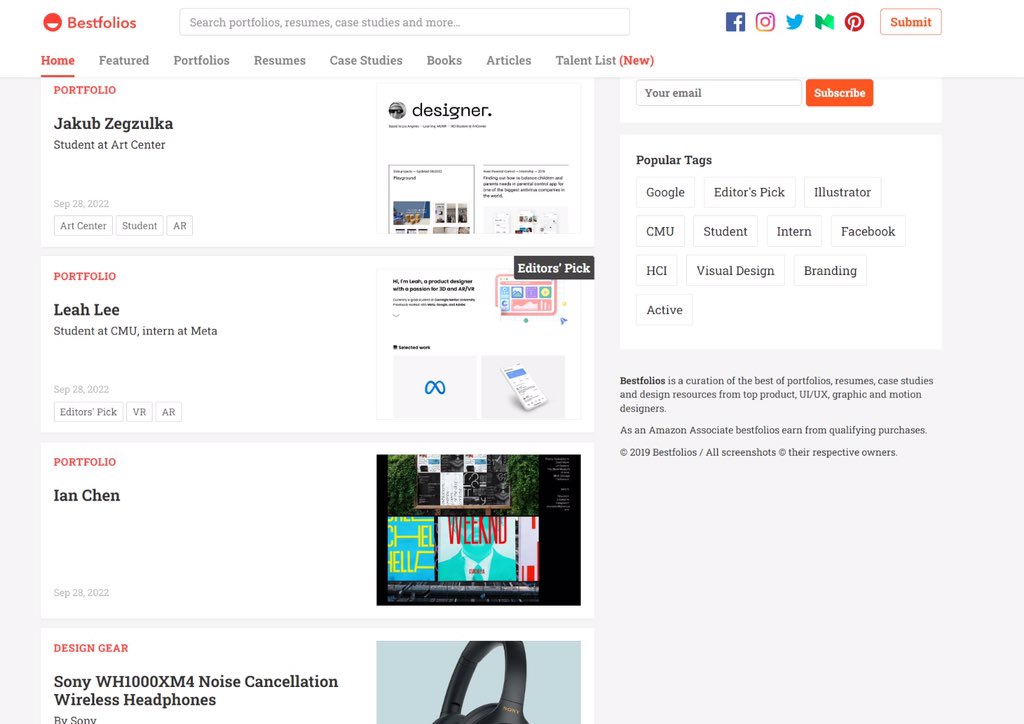
Task: Open the Portfolios tab
Action: tap(201, 60)
